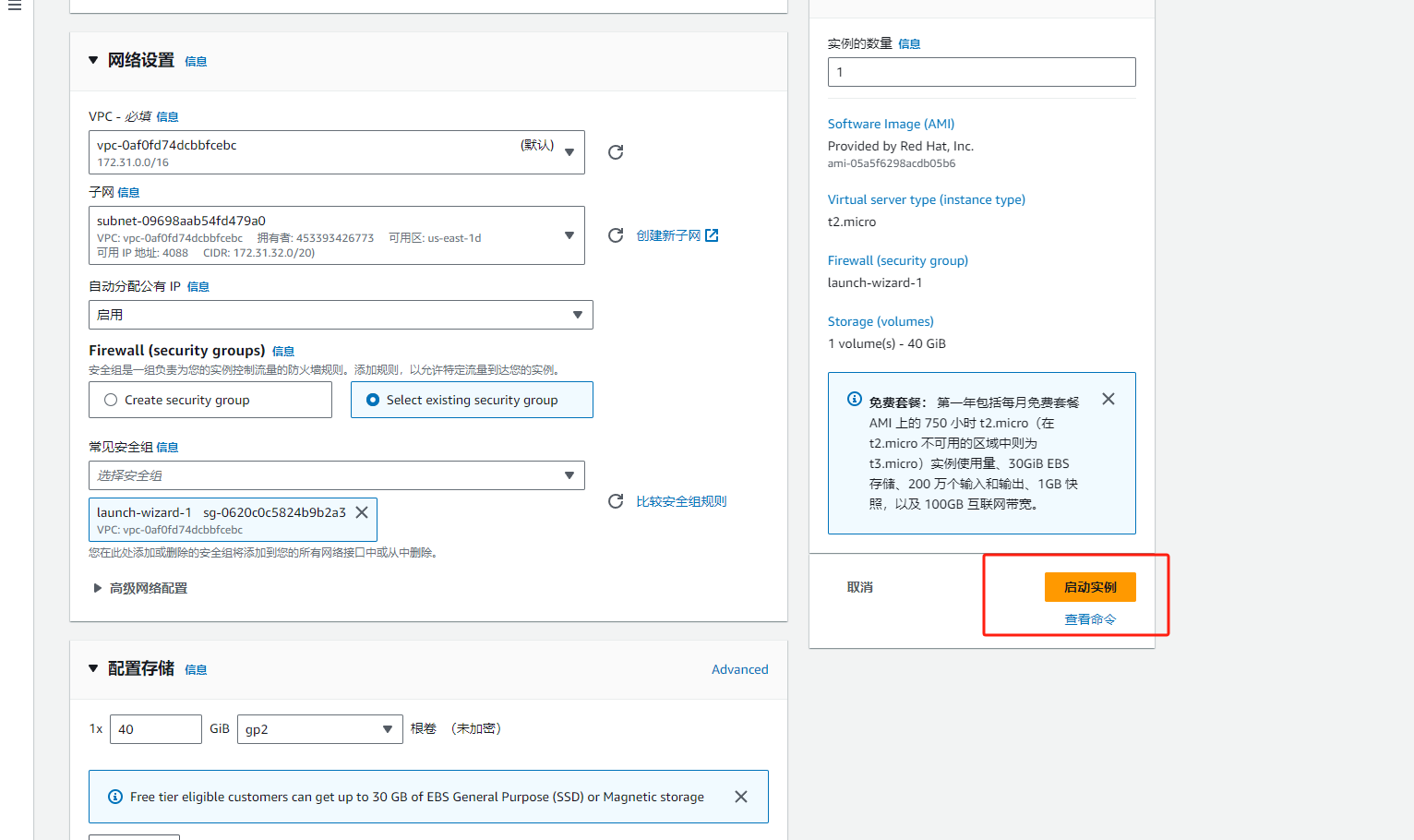The width and height of the screenshot is (1414, 840).
Task: Open external link icon beside 创建新子网
Action: [x=712, y=235]
